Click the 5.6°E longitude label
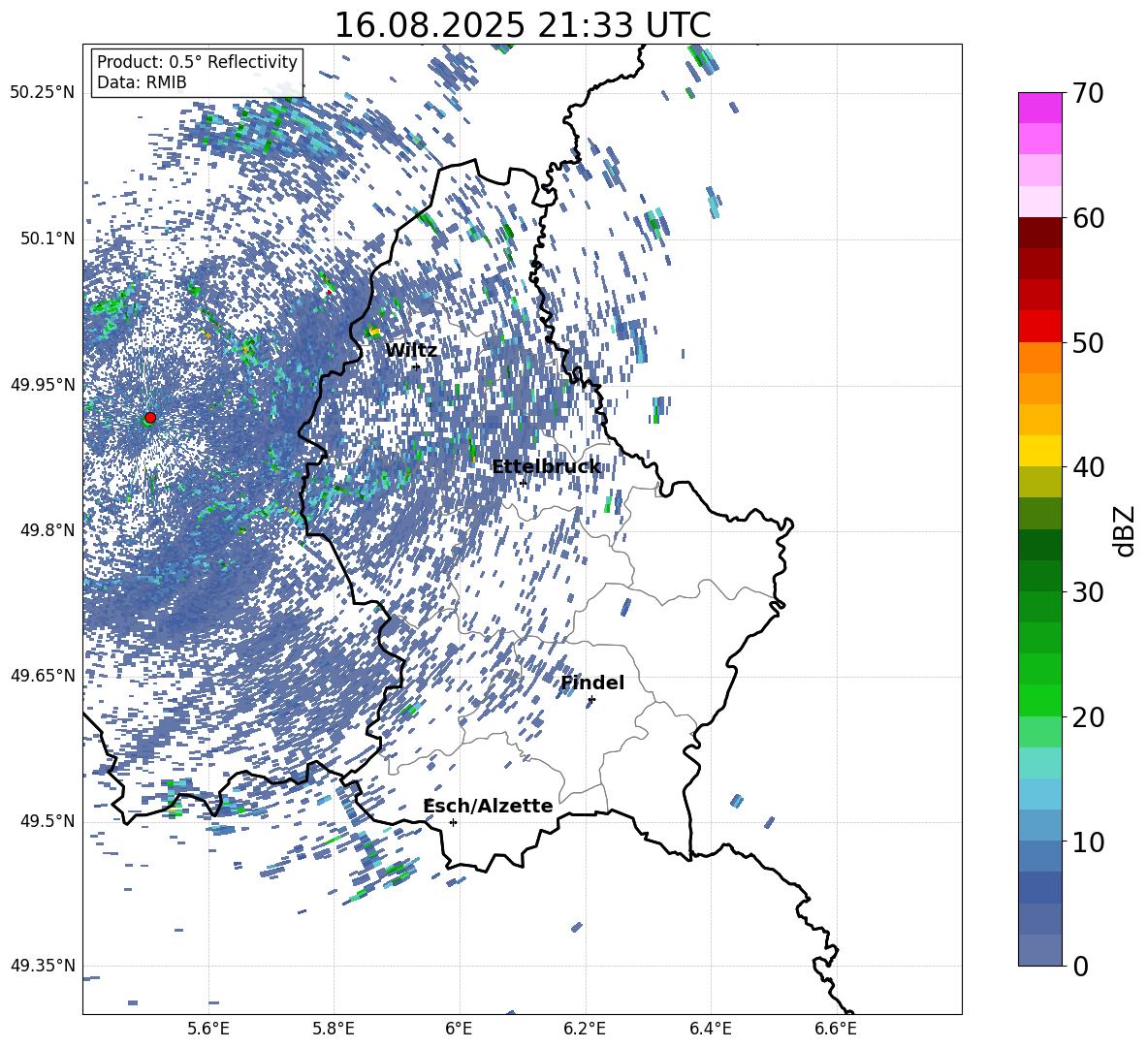 [208, 1029]
